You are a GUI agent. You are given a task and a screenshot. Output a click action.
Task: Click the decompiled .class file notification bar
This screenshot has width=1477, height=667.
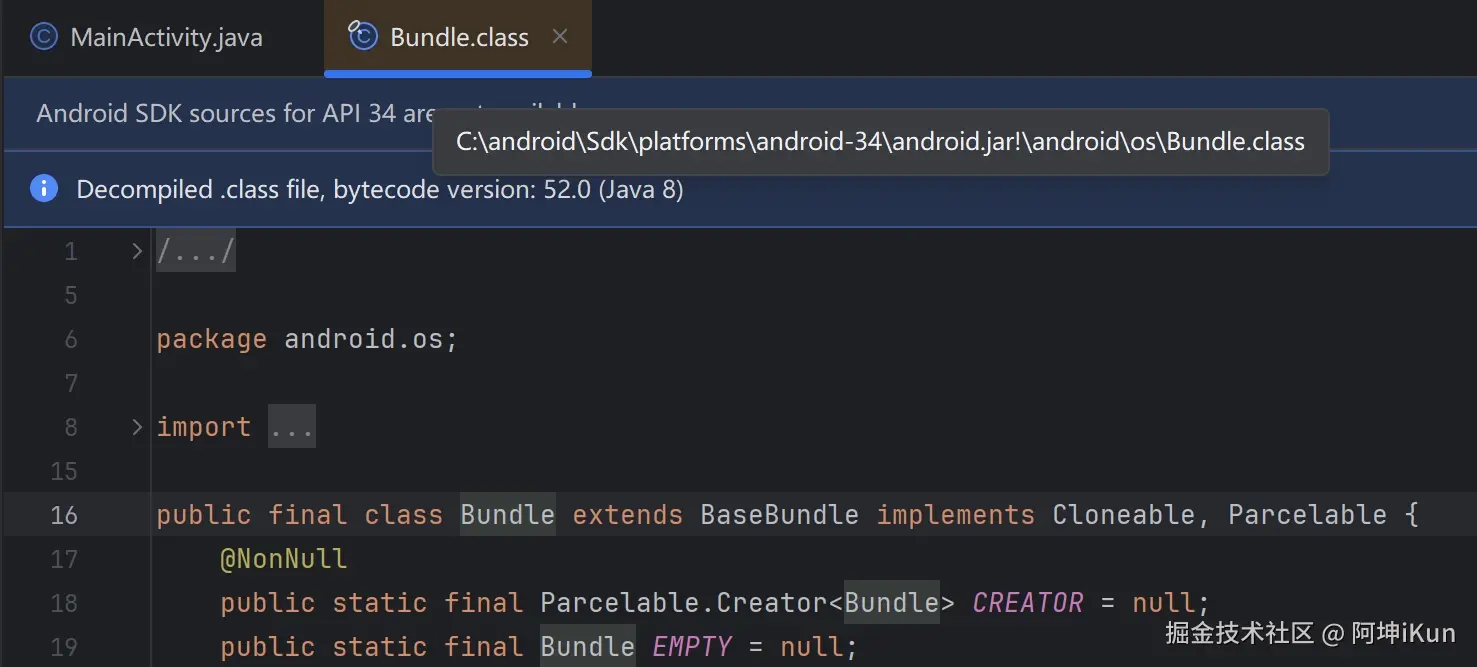pyautogui.click(x=380, y=189)
